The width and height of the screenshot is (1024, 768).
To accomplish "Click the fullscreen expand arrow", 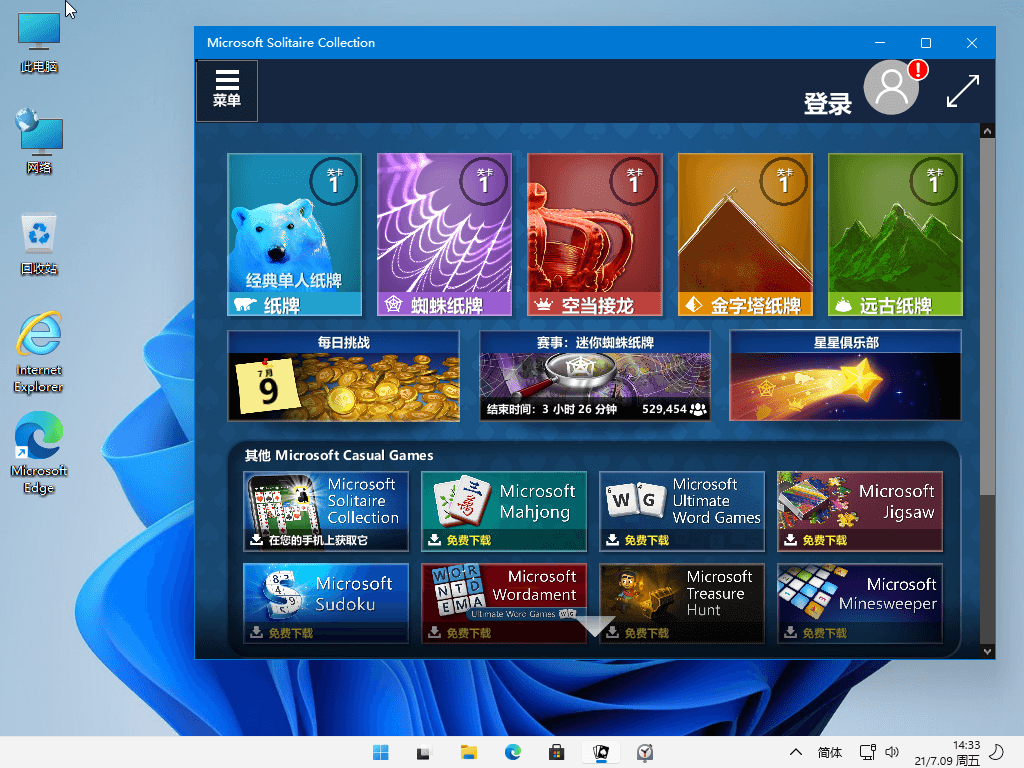I will point(962,91).
